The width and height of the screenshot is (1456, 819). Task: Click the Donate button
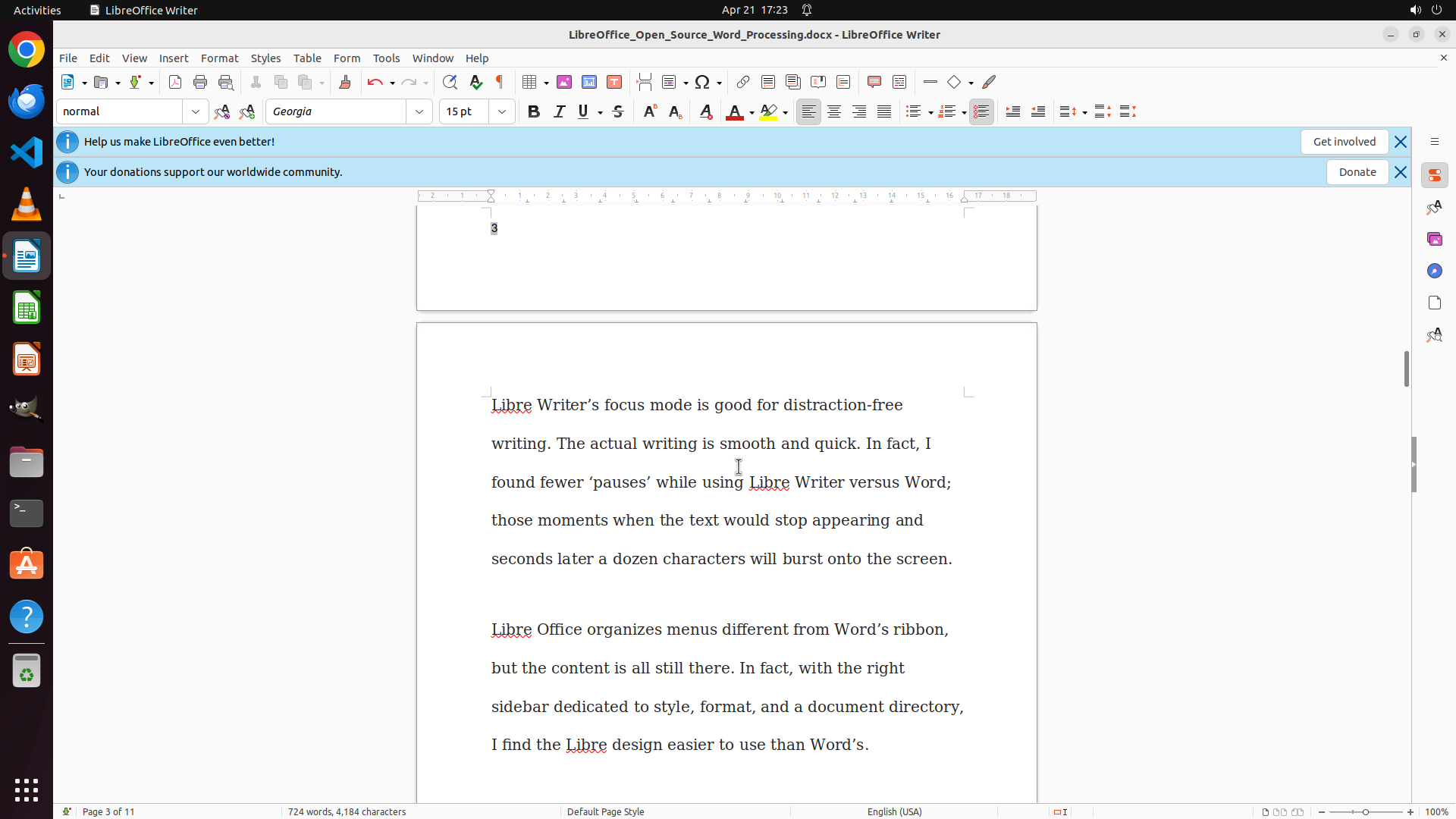pyautogui.click(x=1357, y=172)
